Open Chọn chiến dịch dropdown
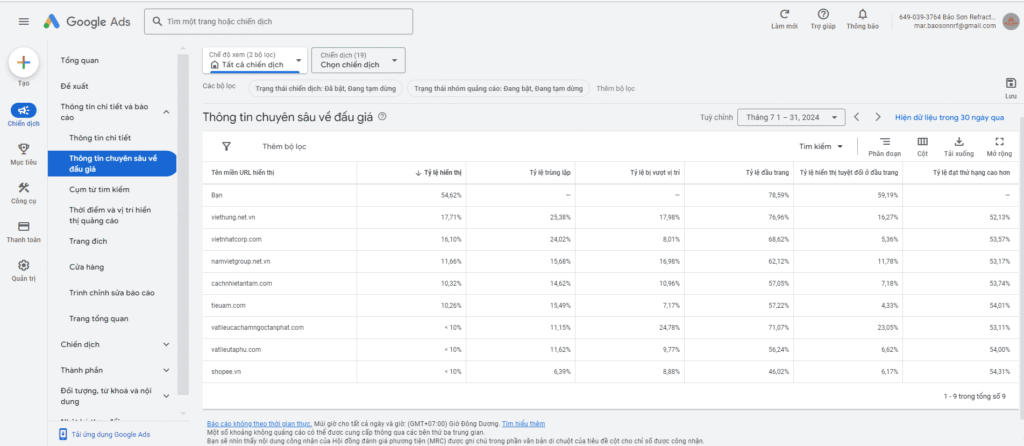 (359, 60)
